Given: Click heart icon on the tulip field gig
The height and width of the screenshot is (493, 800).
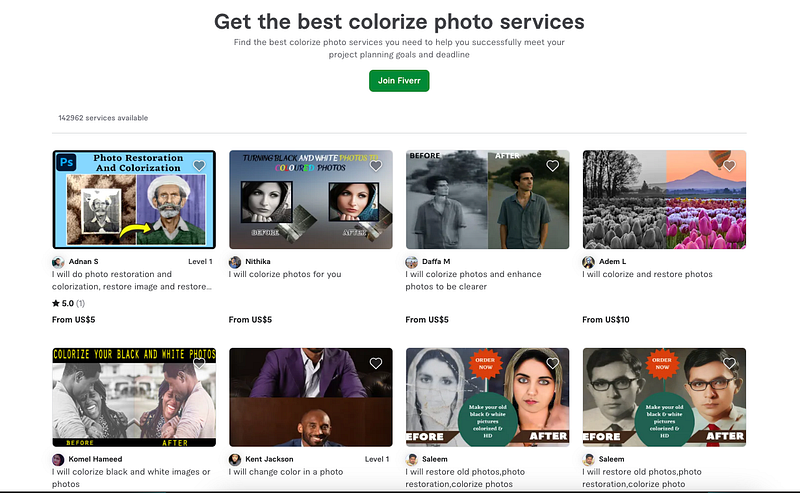Looking at the screenshot, I should tap(729, 166).
